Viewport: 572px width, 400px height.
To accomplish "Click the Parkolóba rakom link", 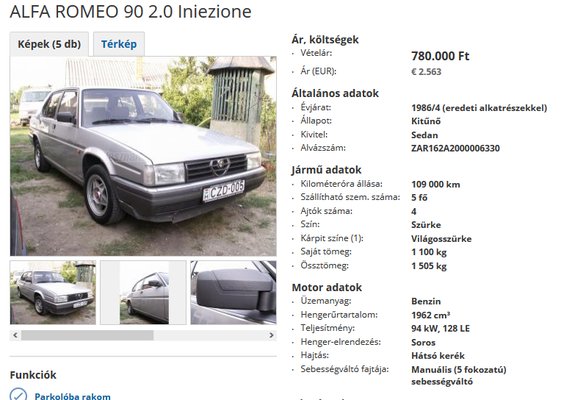I will (x=73, y=396).
